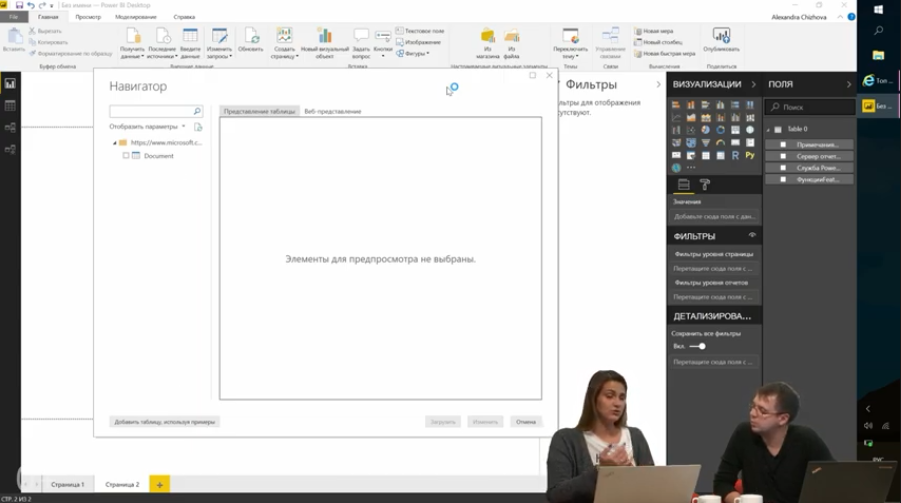Image resolution: width=901 pixels, height=503 pixels.
Task: Pick the R script visual
Action: [x=736, y=155]
